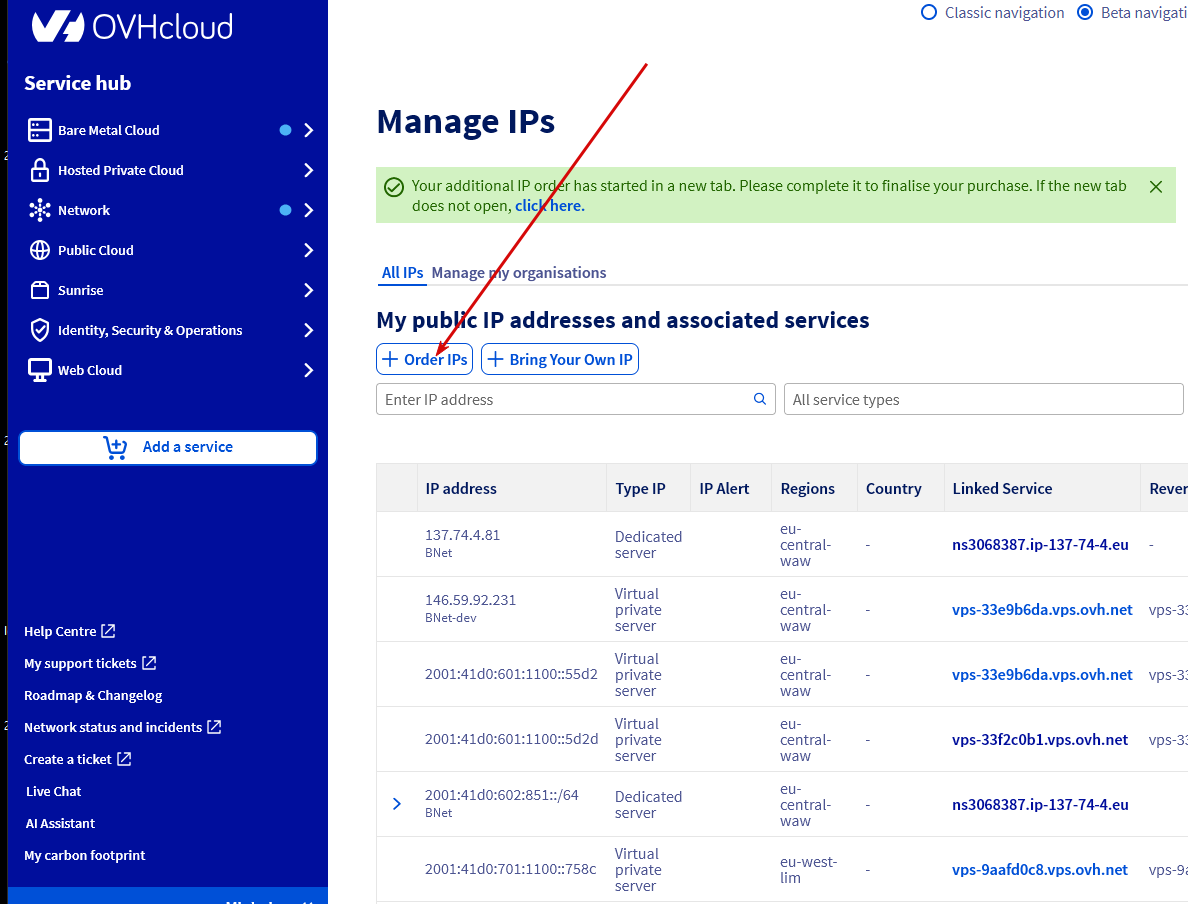Open vps-33e9b6da.vps.ovh.net link for 146.59.92.231
The width and height of the screenshot is (1188, 904).
tap(1043, 610)
